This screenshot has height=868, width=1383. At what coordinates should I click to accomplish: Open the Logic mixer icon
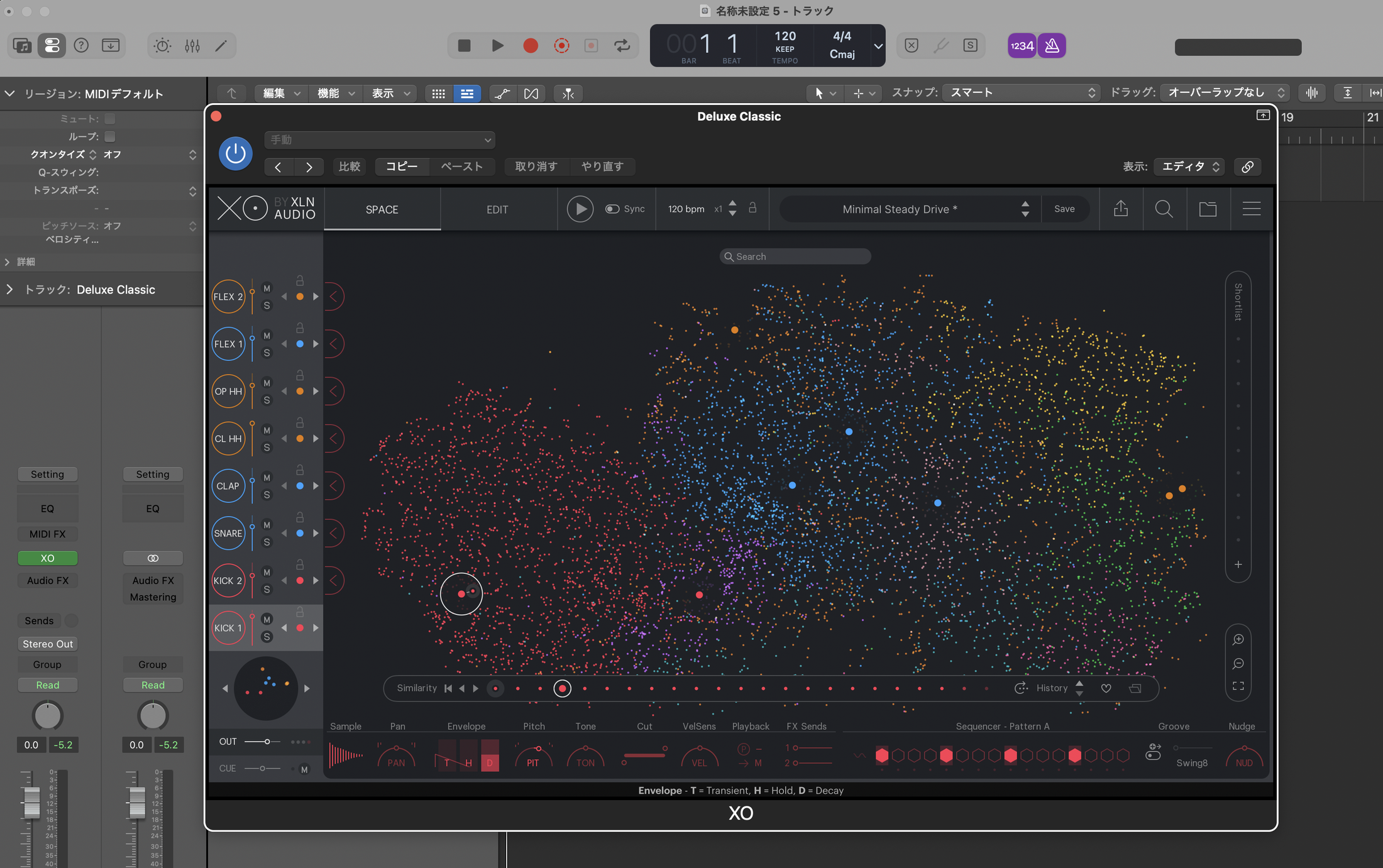pyautogui.click(x=192, y=45)
